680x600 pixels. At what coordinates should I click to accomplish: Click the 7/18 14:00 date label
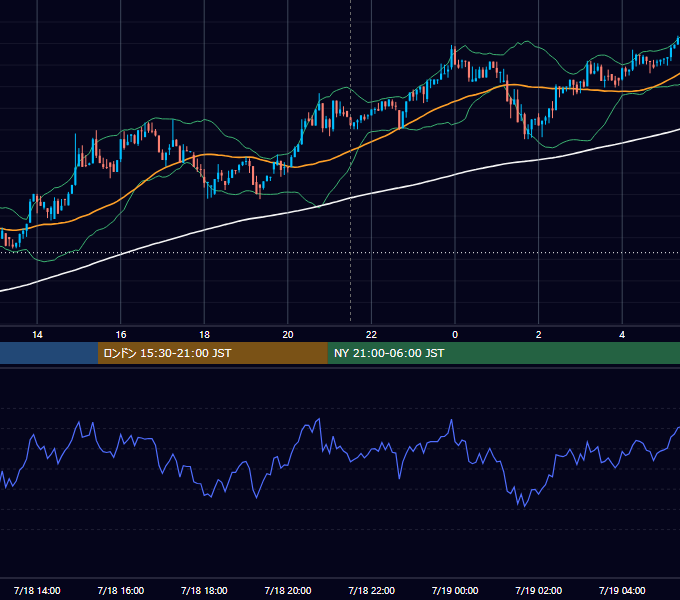point(37,590)
